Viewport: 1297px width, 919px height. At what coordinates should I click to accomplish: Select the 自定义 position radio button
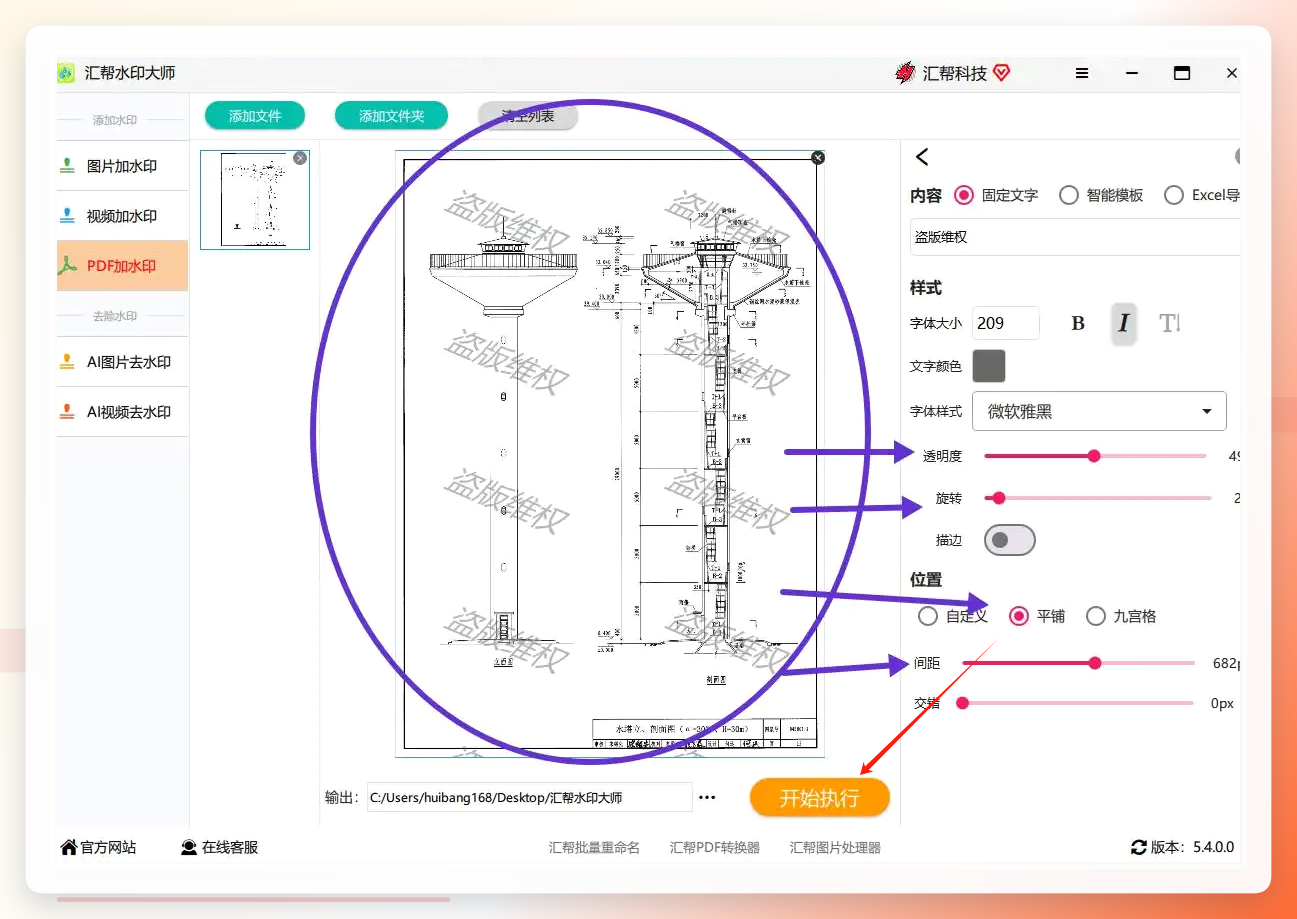[x=928, y=616]
